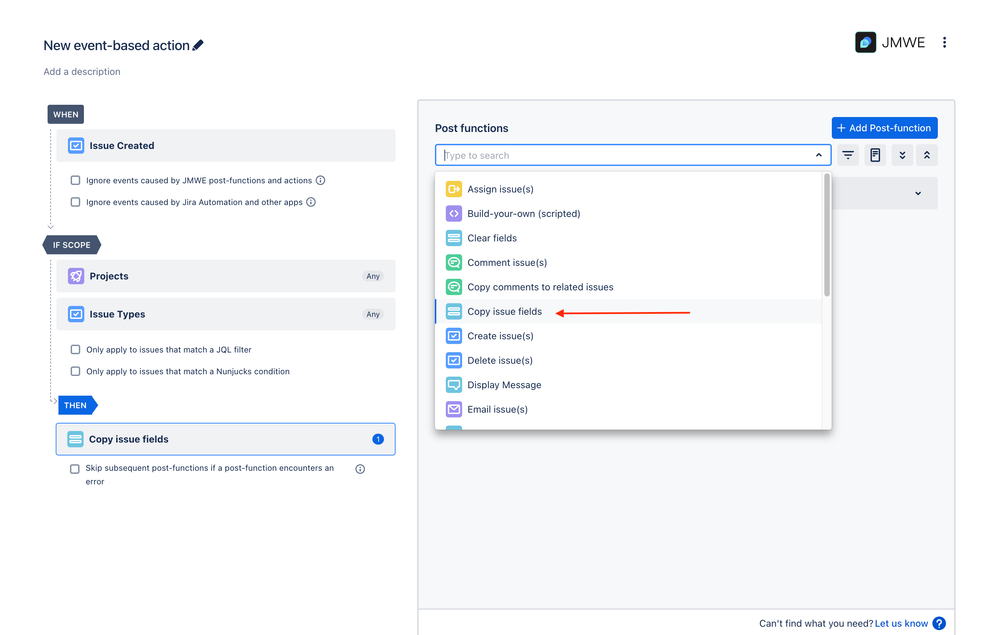The image size is (999, 635).
Task: Click the New event-based action title
Action: [x=117, y=45]
